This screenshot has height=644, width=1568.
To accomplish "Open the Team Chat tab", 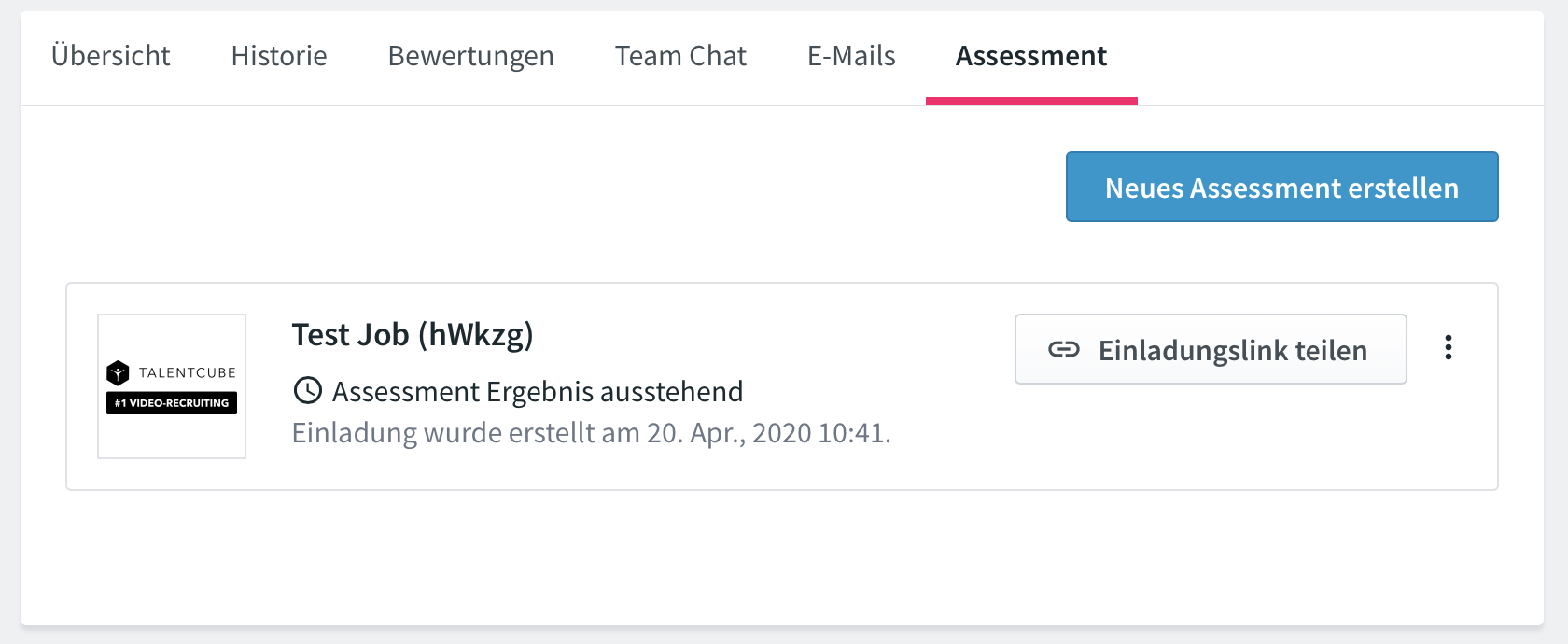I will tap(680, 56).
